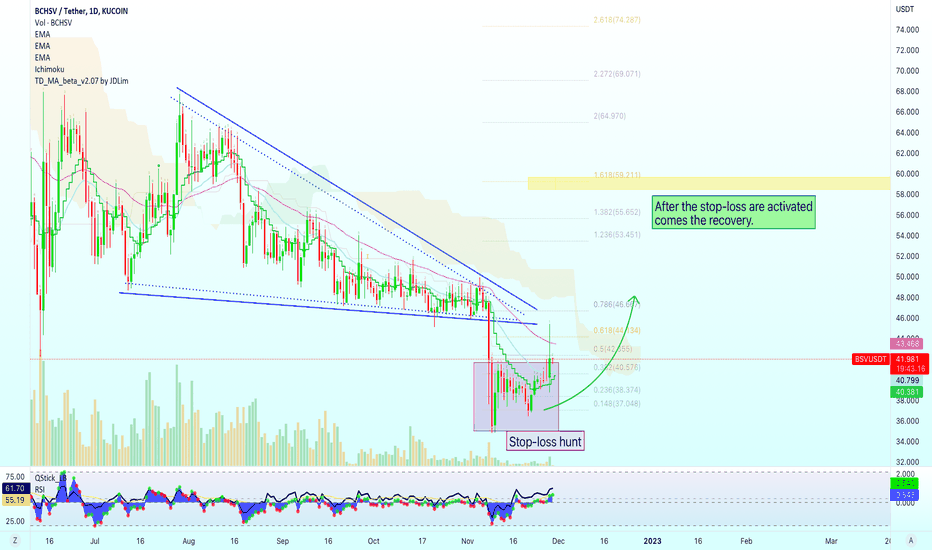Click the 32.000 price scale value
The image size is (932, 550).
pos(908,462)
